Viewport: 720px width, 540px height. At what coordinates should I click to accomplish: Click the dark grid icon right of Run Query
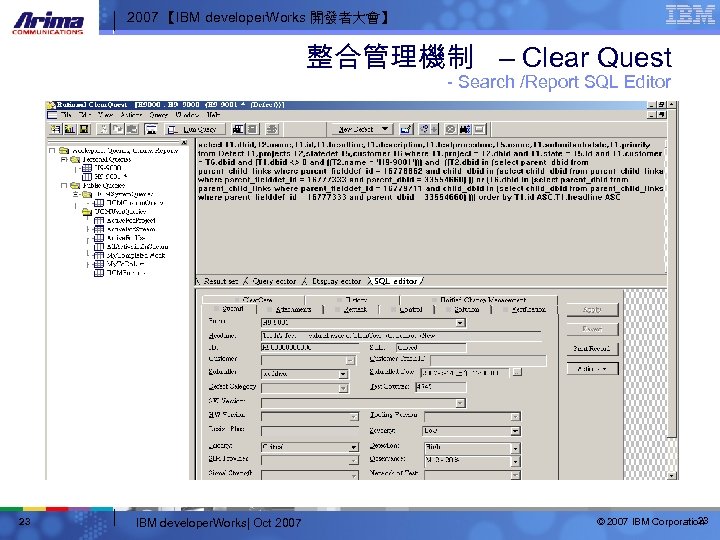238,129
